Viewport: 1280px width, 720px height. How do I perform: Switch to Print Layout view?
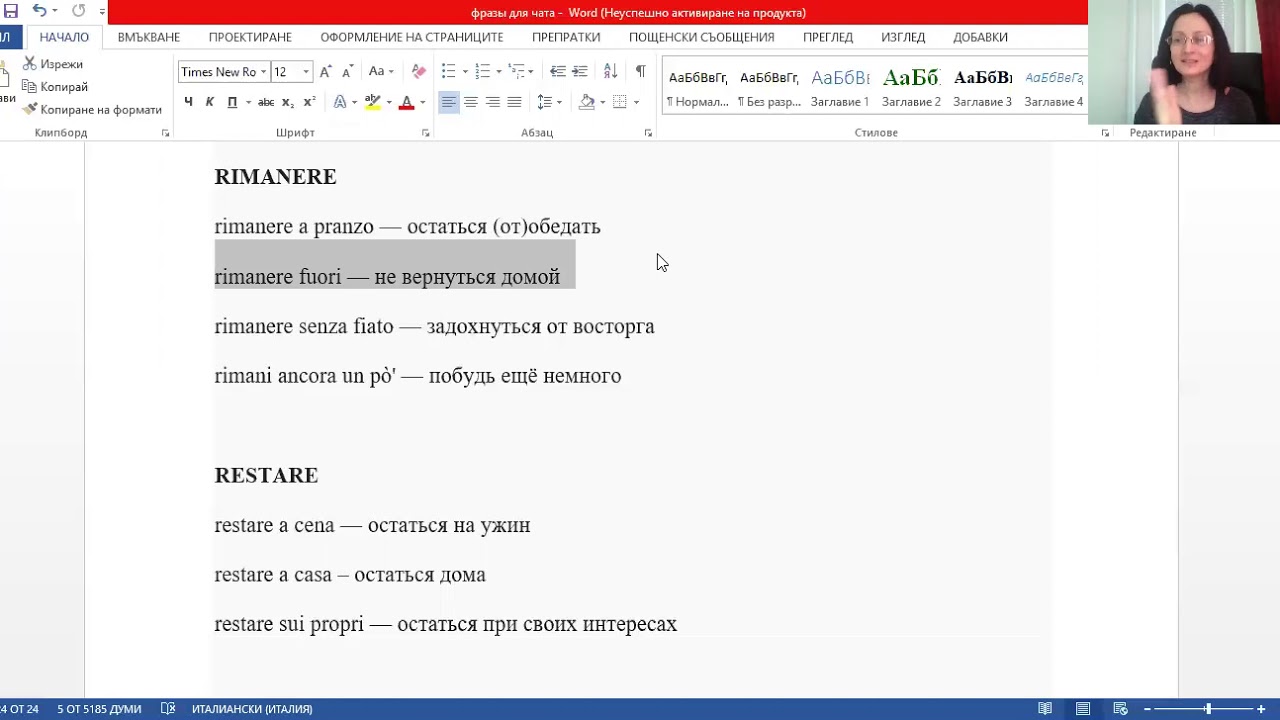1083,709
